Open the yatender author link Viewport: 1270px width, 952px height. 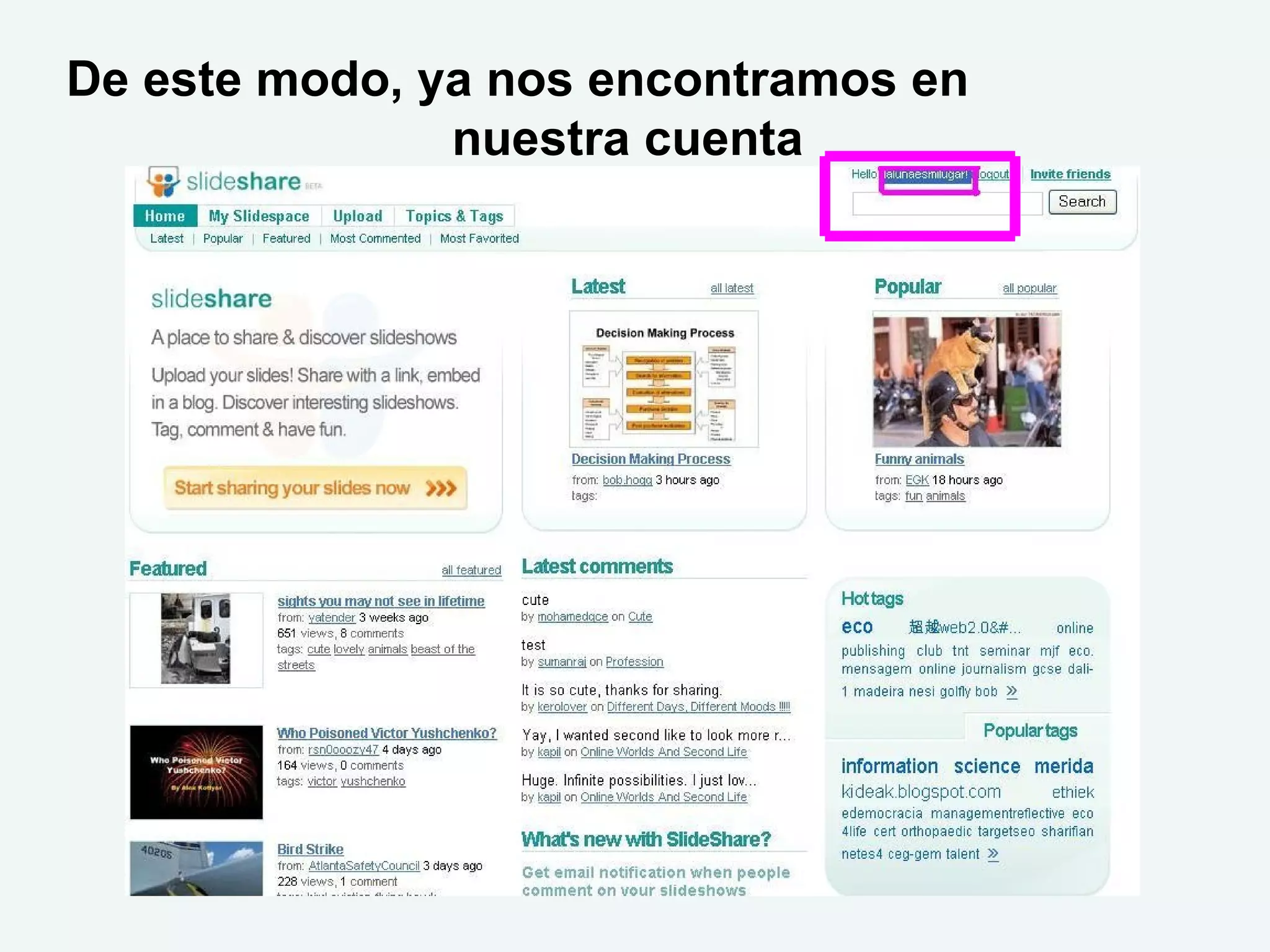[332, 618]
